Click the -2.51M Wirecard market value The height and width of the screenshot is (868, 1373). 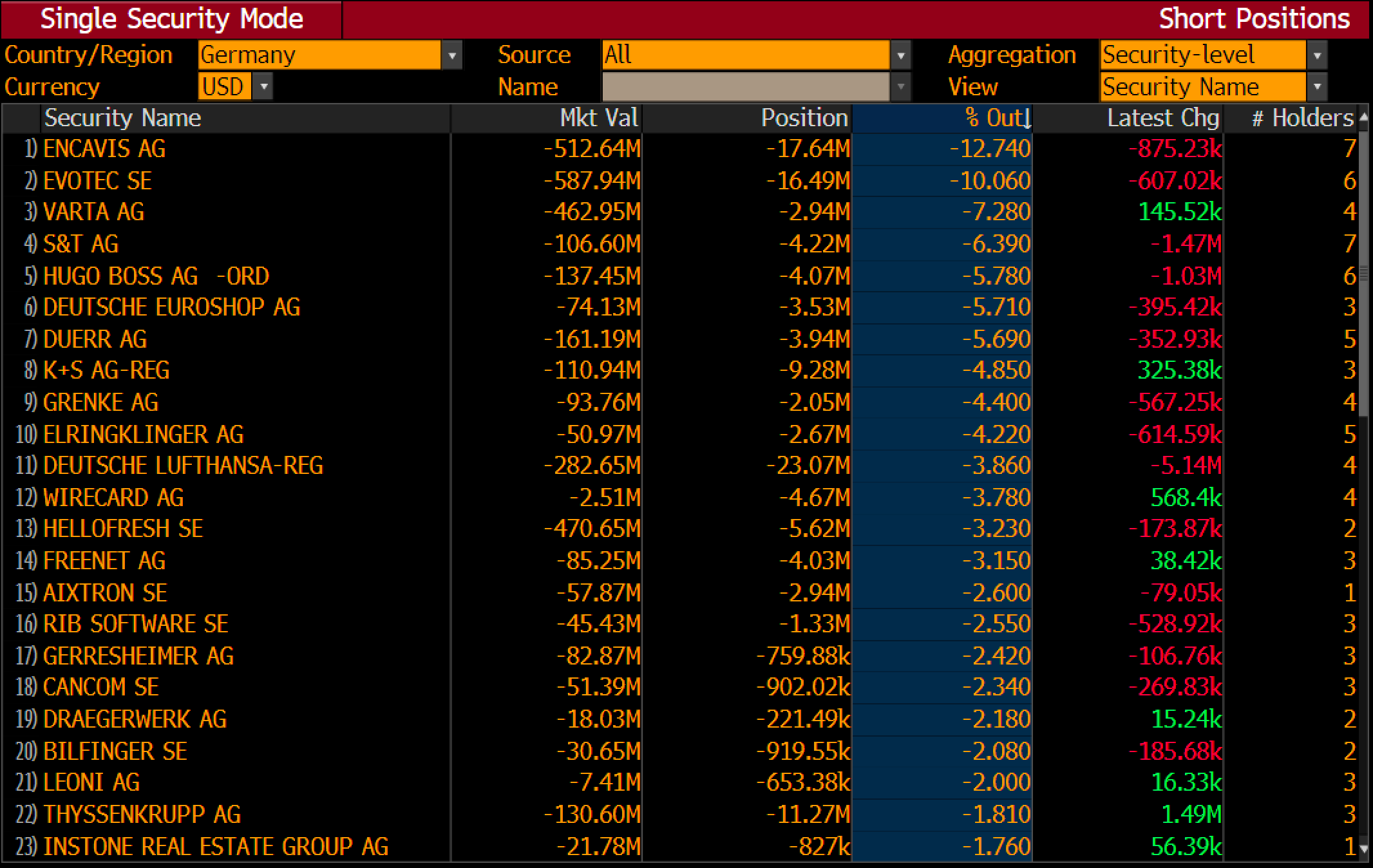[x=605, y=497]
